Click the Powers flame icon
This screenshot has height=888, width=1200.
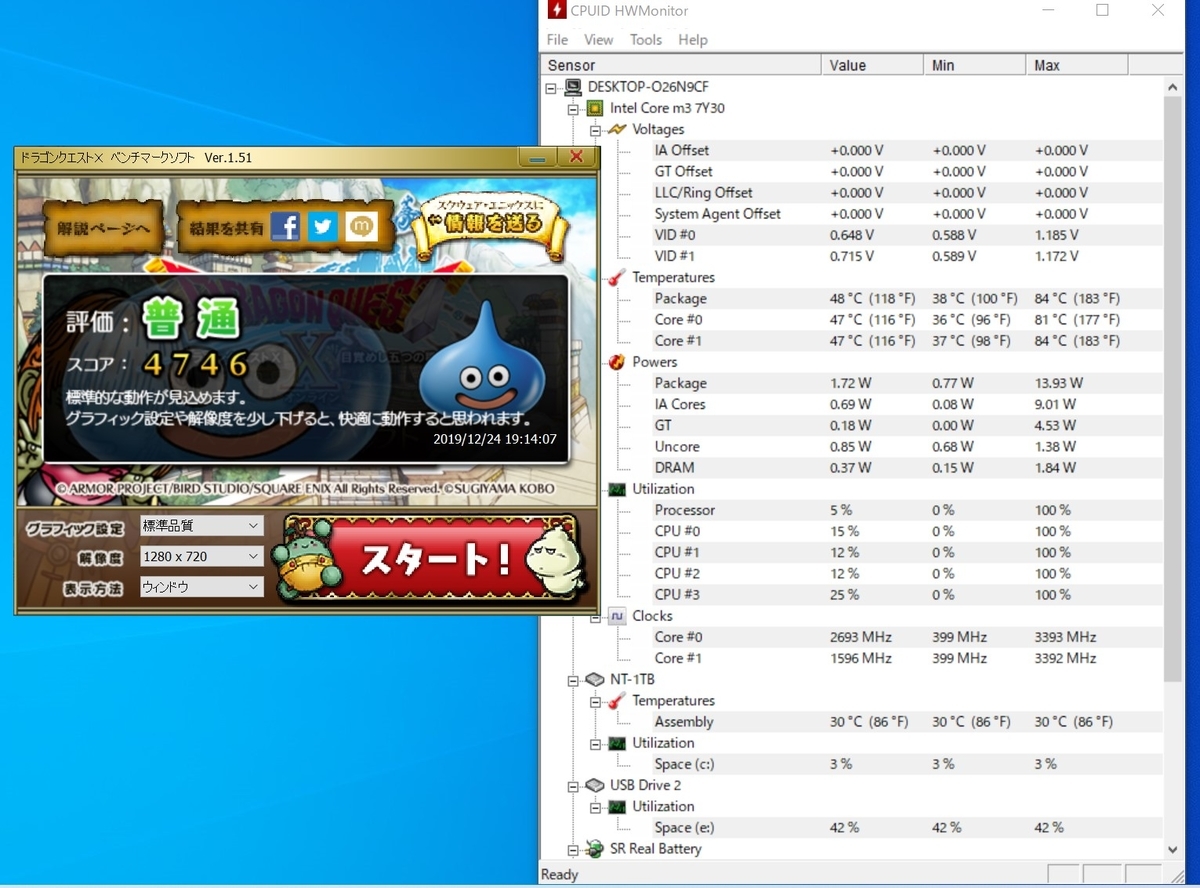(617, 362)
